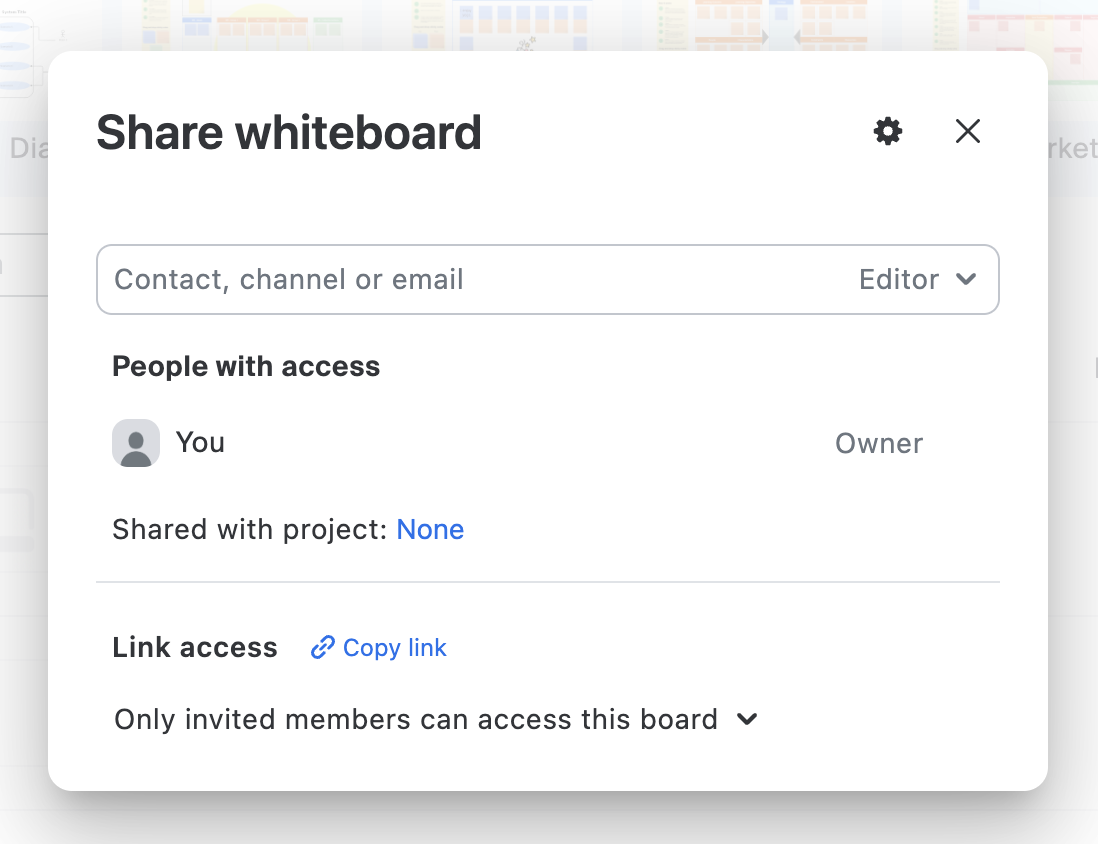Image resolution: width=1098 pixels, height=844 pixels.
Task: Open the share settings gear icon
Action: (887, 131)
